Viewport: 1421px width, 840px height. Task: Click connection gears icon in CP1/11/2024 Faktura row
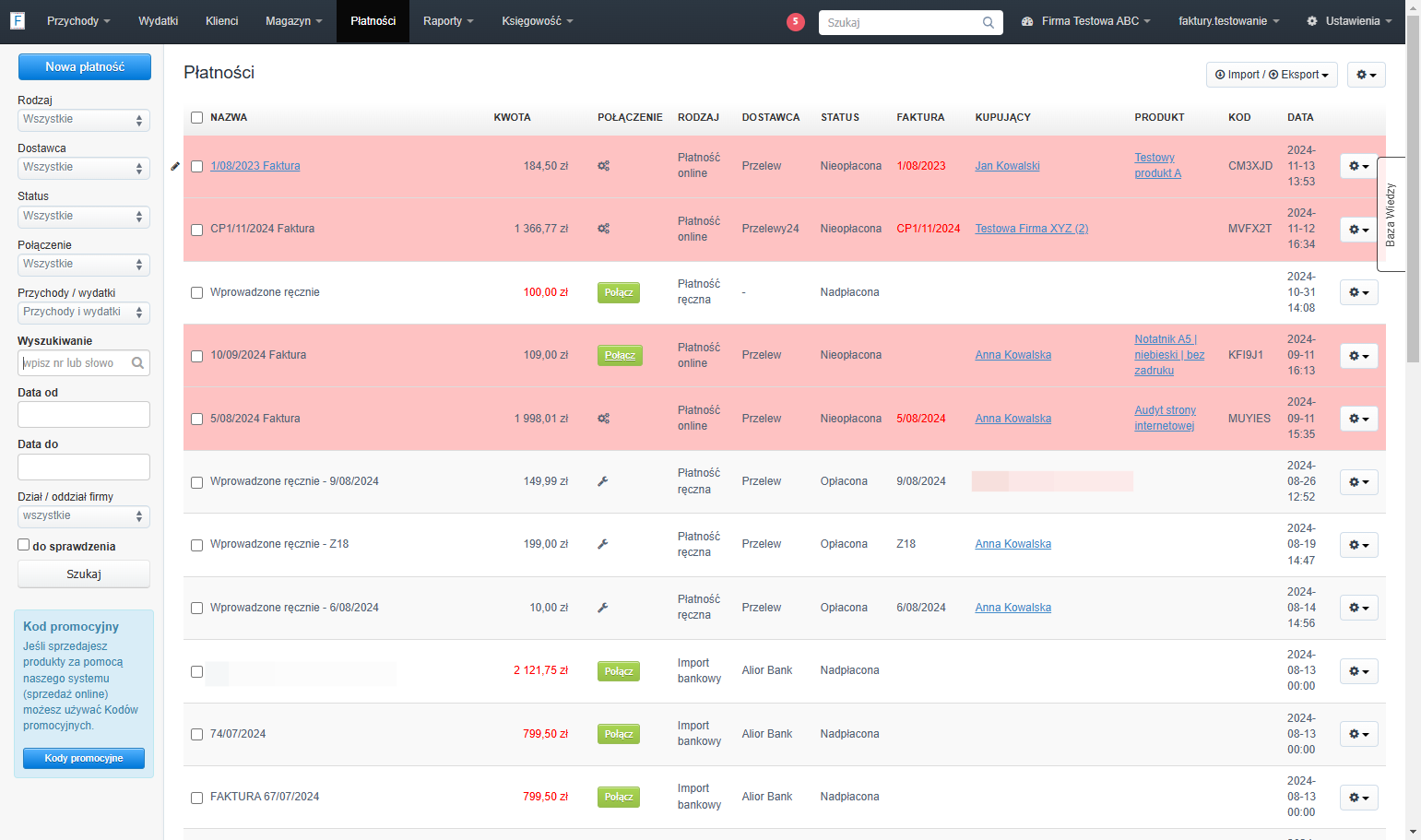[603, 229]
